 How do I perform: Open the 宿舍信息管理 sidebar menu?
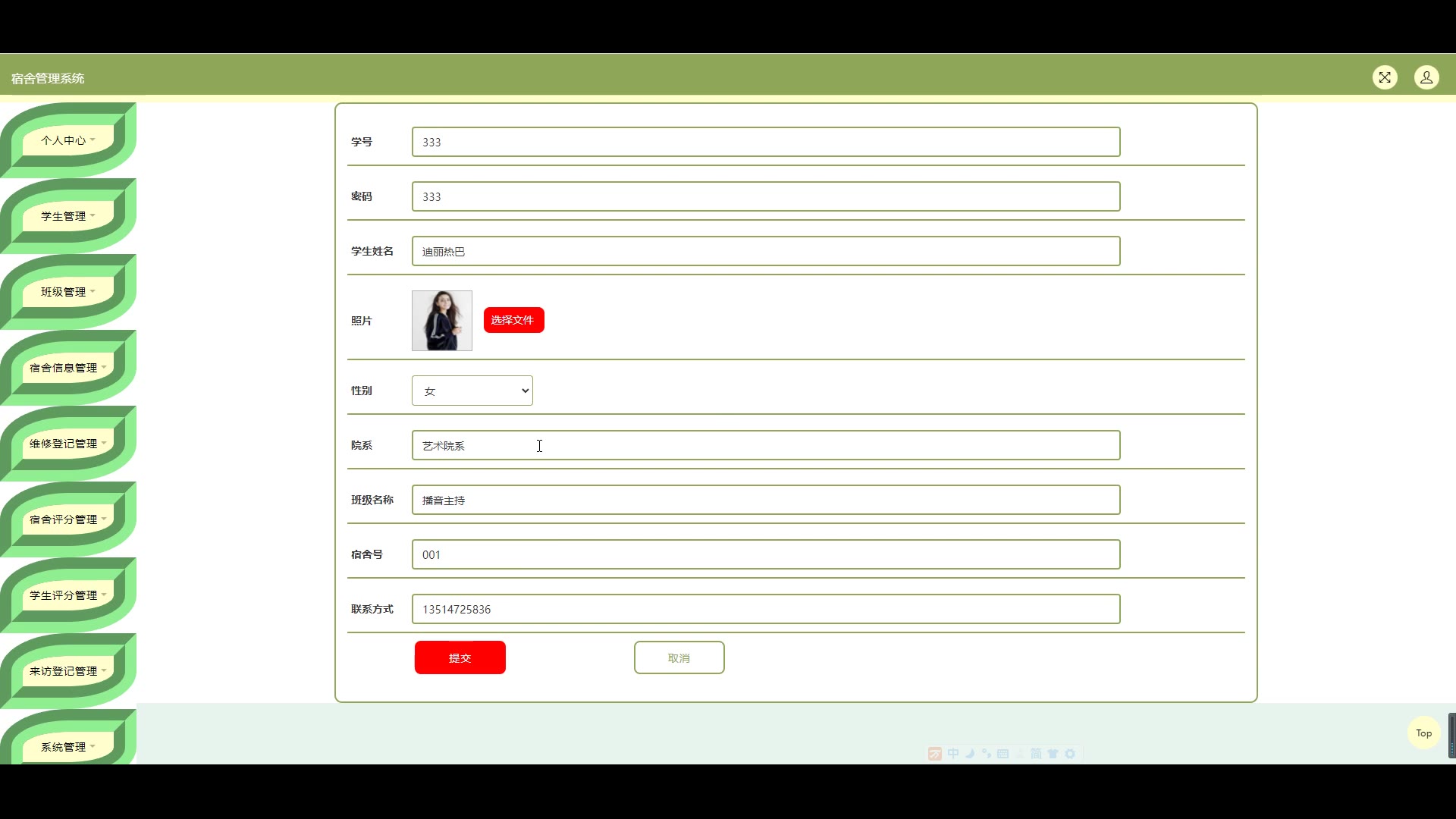(68, 368)
